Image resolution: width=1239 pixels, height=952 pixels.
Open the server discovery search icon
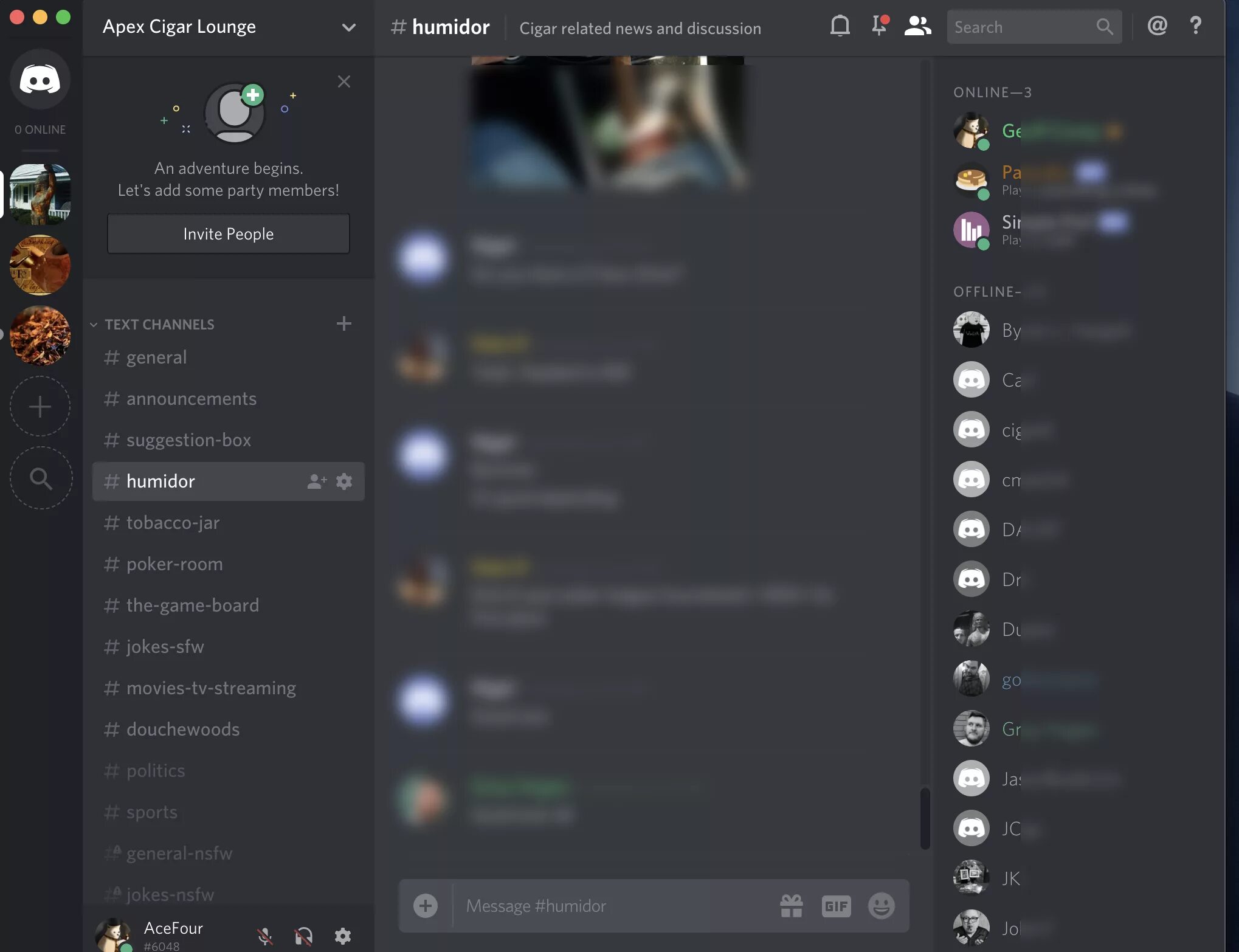tap(40, 478)
